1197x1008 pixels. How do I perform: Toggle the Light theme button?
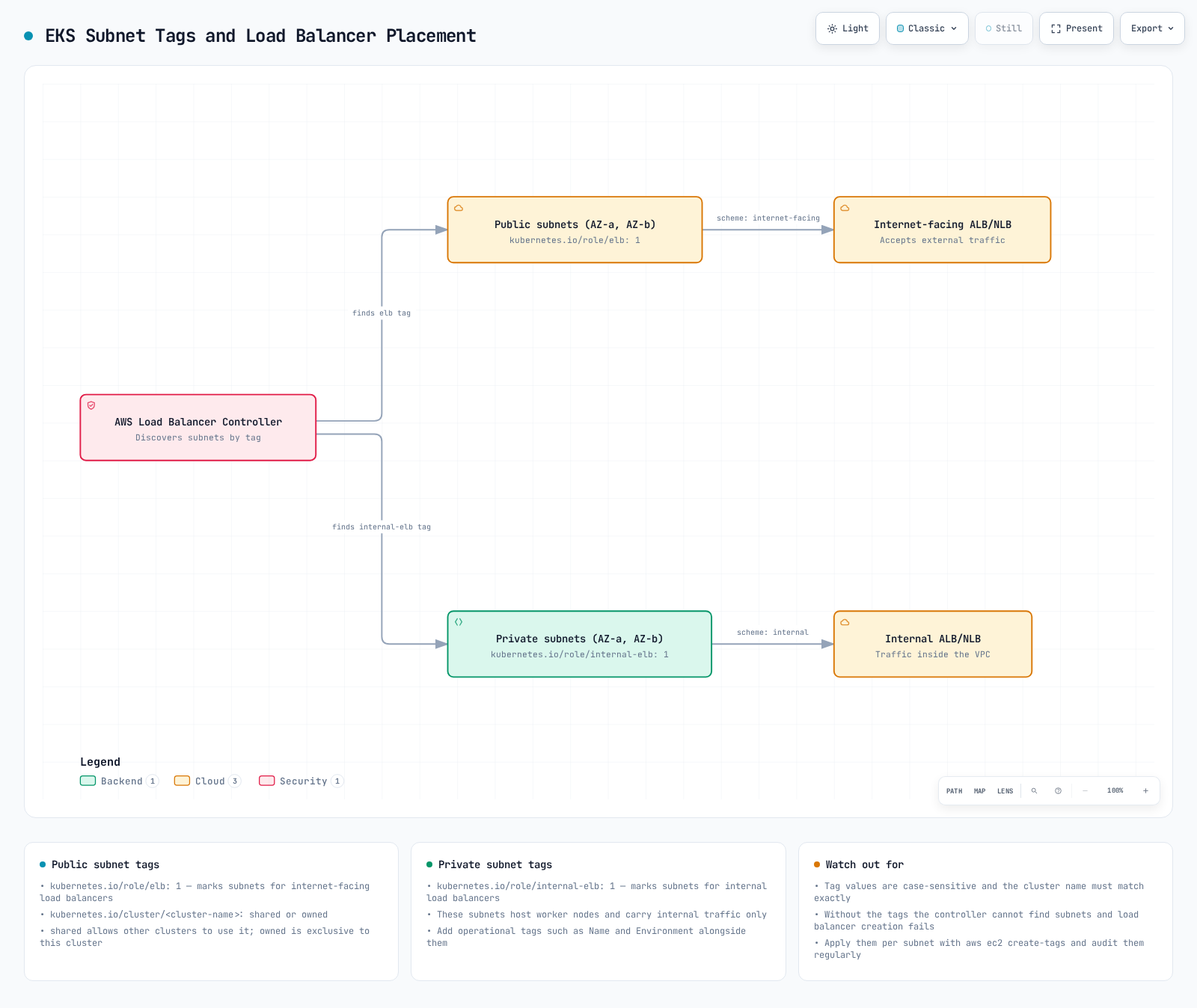[x=847, y=28]
